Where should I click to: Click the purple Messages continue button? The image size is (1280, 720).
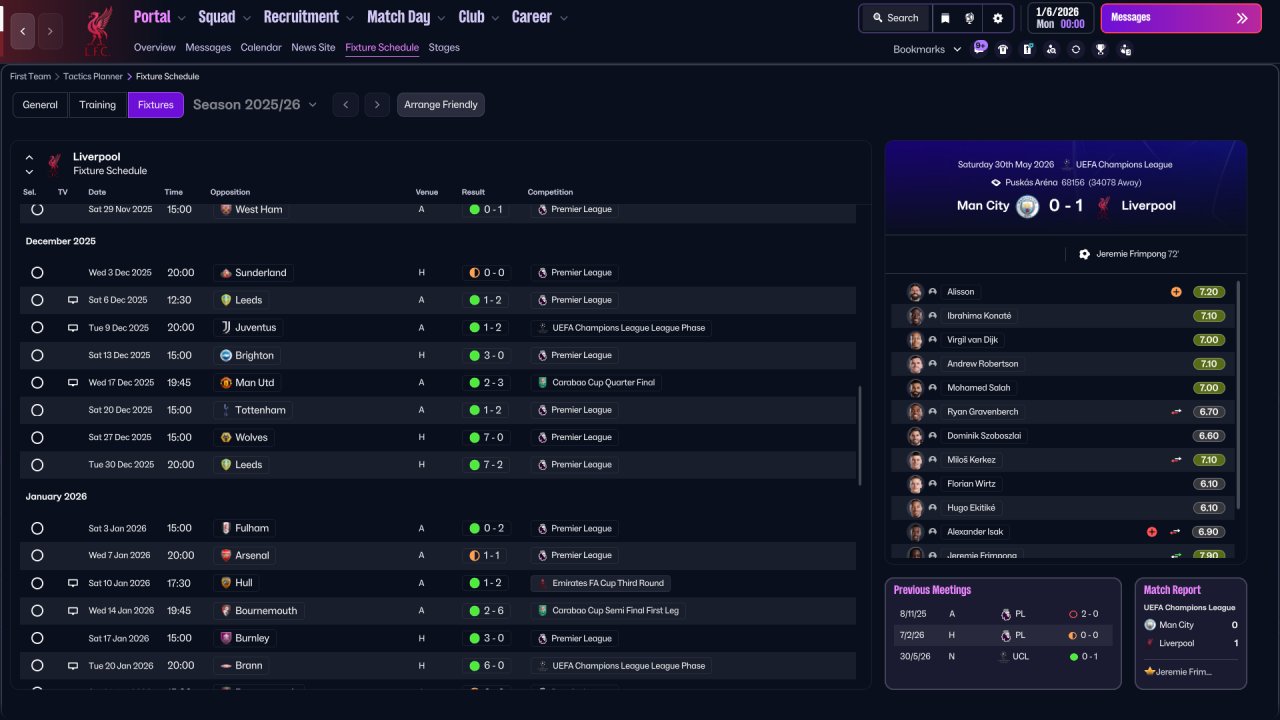click(1181, 18)
